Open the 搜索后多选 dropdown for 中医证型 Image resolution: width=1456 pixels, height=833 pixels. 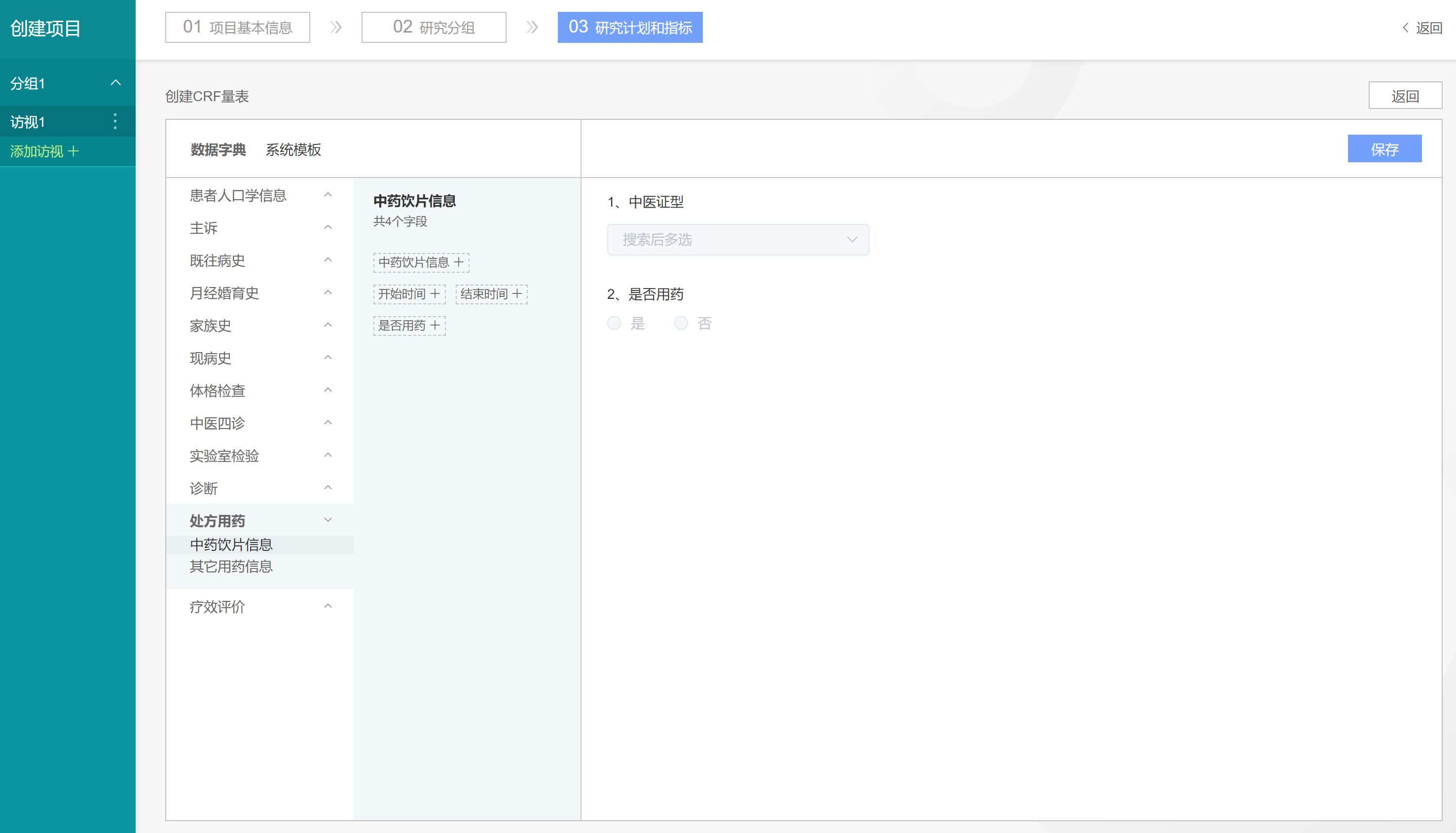click(x=737, y=239)
